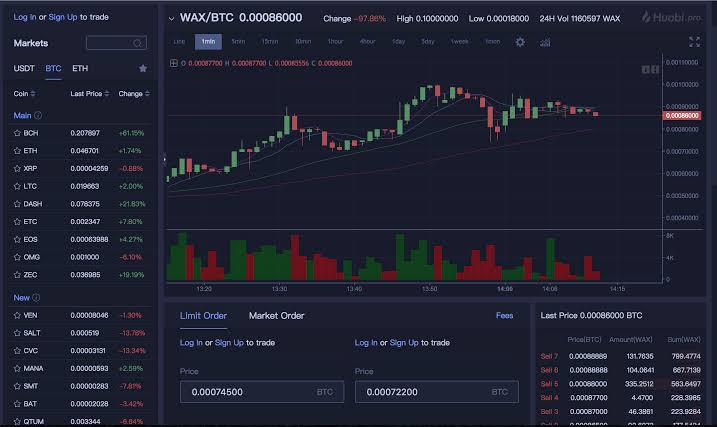Show favorites with the star icon
717x427 pixels.
pos(143,68)
